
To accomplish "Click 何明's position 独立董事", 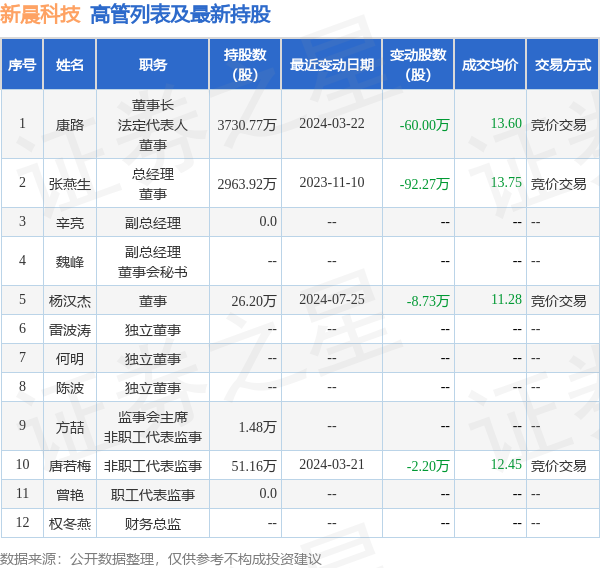I will click(153, 359).
